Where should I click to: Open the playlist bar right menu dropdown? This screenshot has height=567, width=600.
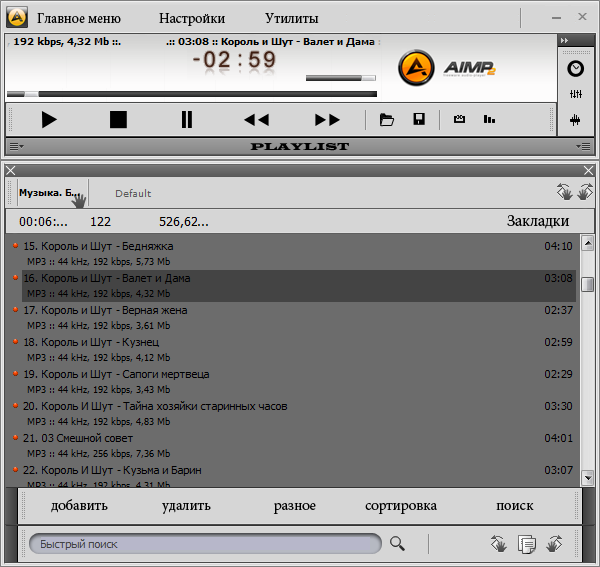coord(583,147)
